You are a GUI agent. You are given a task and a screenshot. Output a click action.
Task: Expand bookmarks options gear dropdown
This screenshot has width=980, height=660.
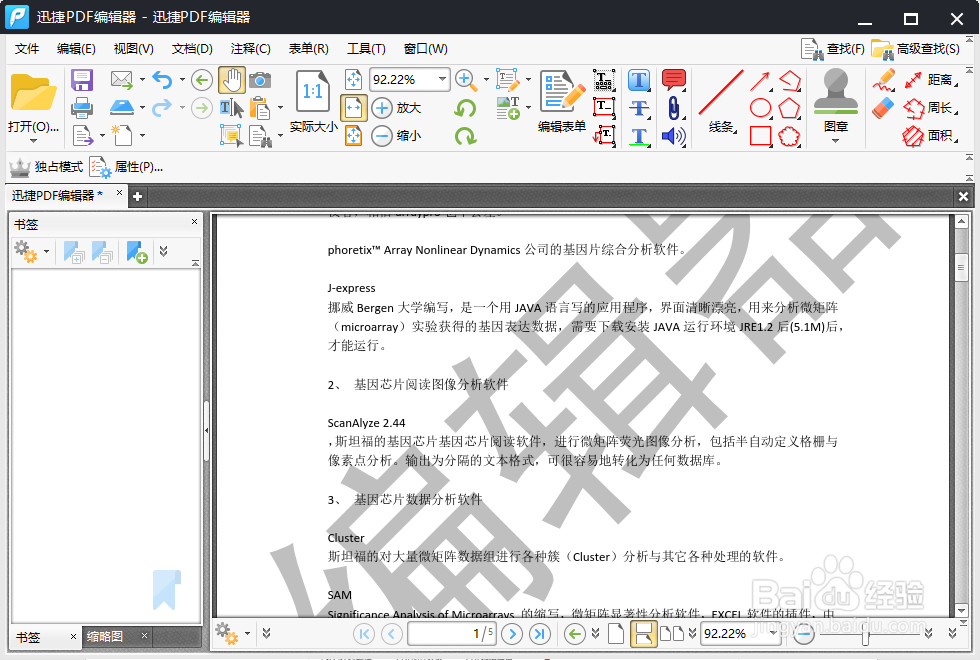click(46, 252)
